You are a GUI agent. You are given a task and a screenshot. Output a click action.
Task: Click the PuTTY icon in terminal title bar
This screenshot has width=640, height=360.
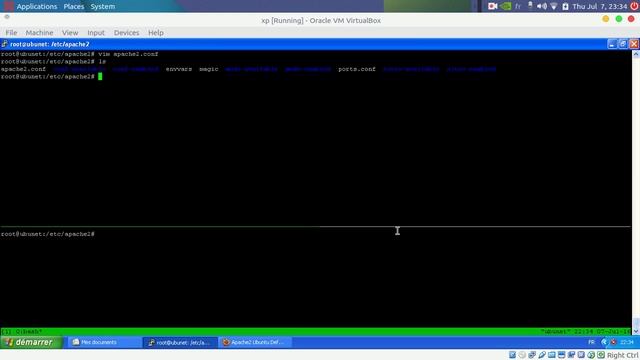pyautogui.click(x=4, y=44)
